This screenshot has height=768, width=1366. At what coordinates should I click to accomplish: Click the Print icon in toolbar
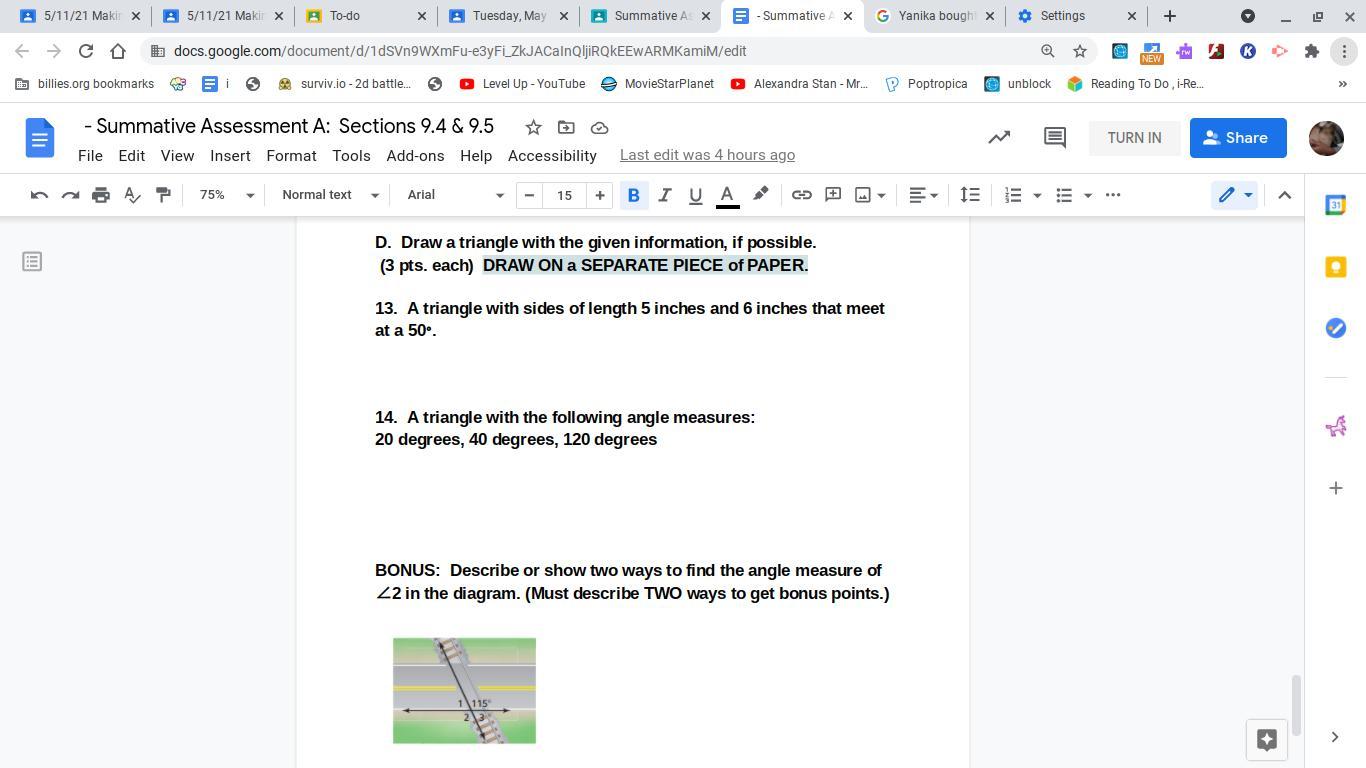click(x=101, y=195)
